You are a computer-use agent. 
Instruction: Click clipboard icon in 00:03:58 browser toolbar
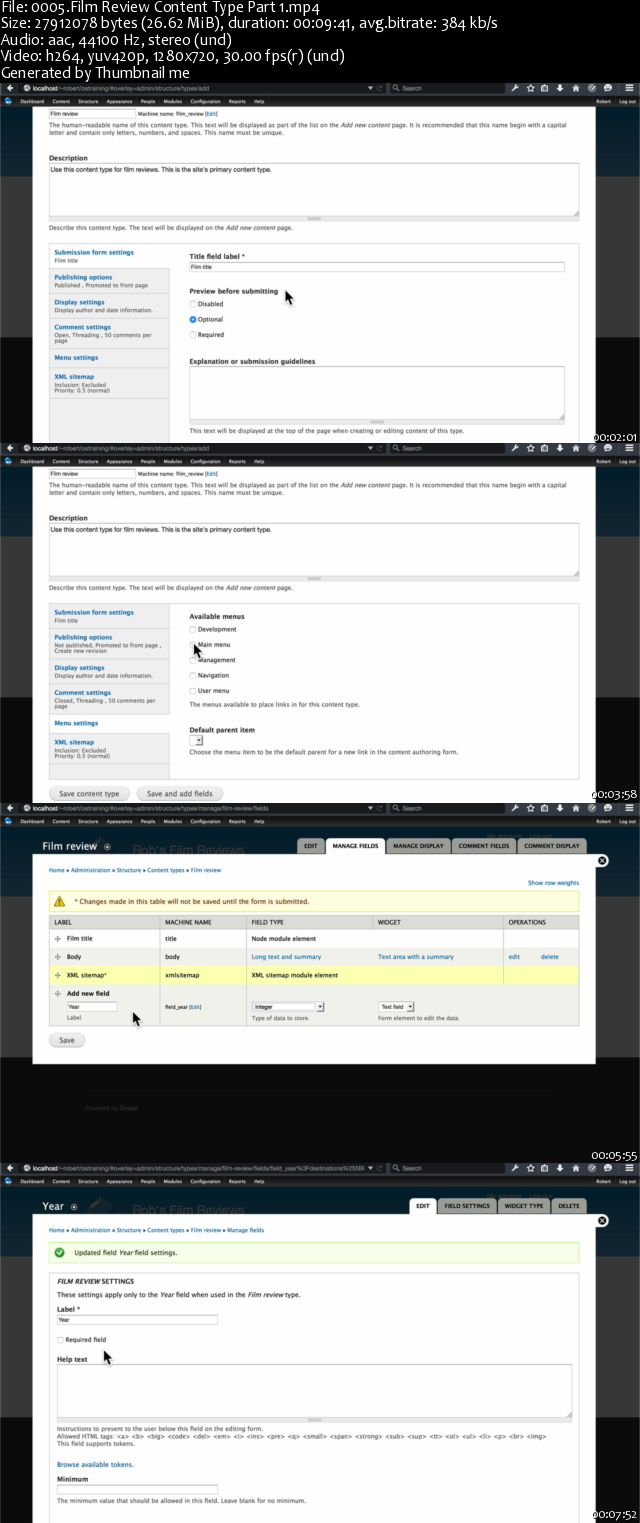pyautogui.click(x=545, y=448)
